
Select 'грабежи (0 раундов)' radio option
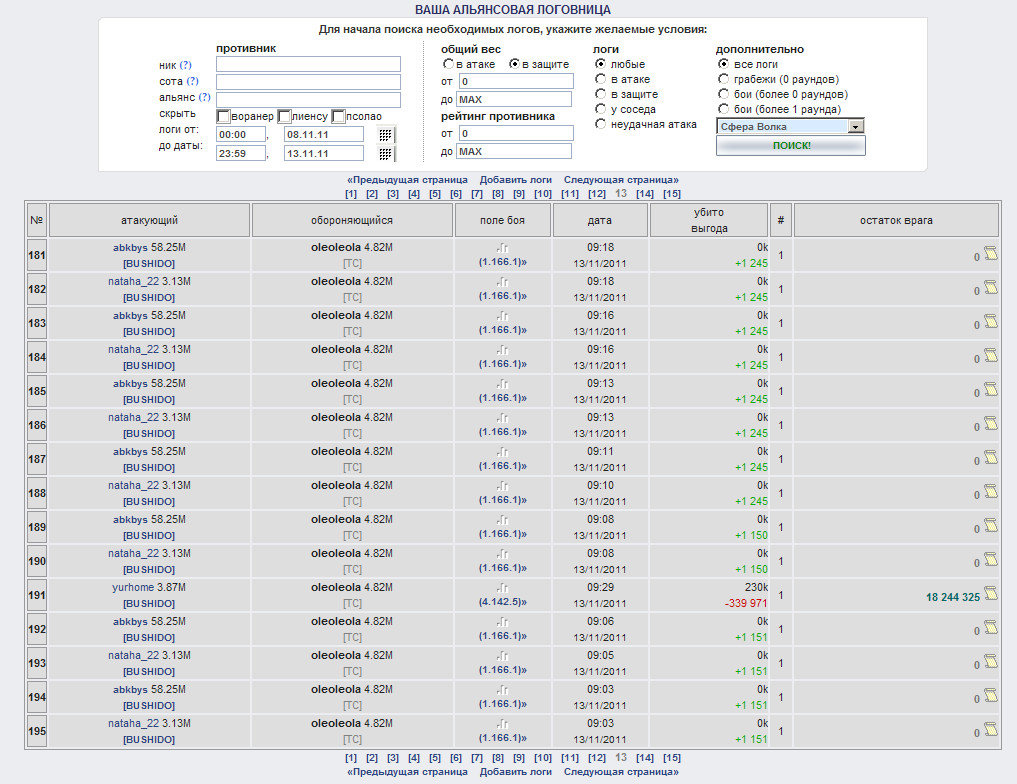click(x=723, y=79)
